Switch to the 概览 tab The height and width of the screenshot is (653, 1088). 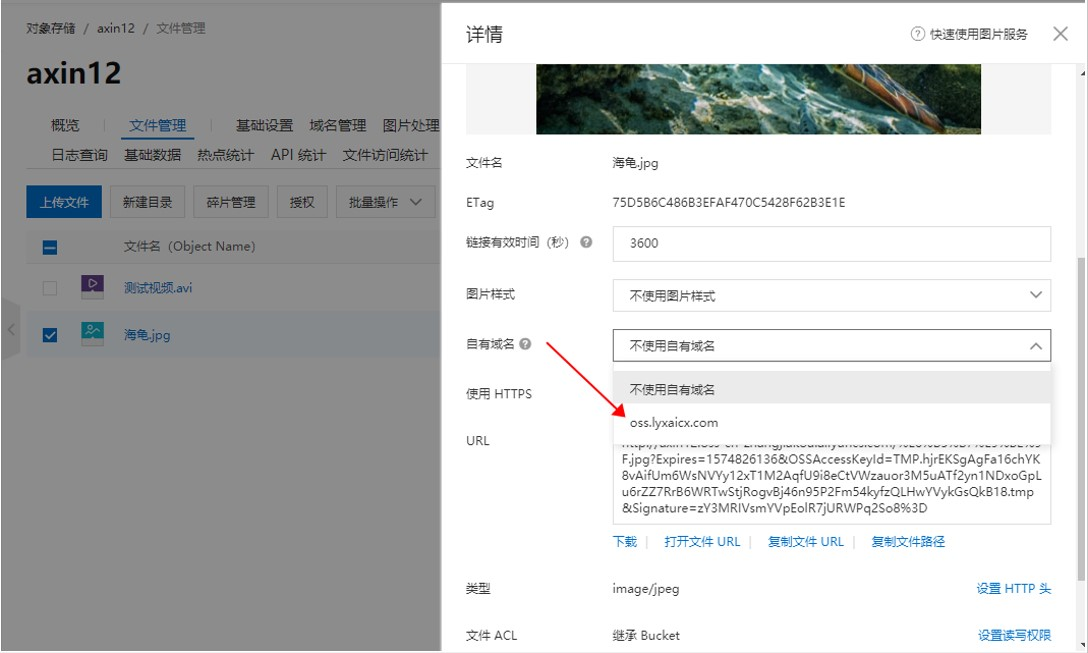tap(65, 125)
